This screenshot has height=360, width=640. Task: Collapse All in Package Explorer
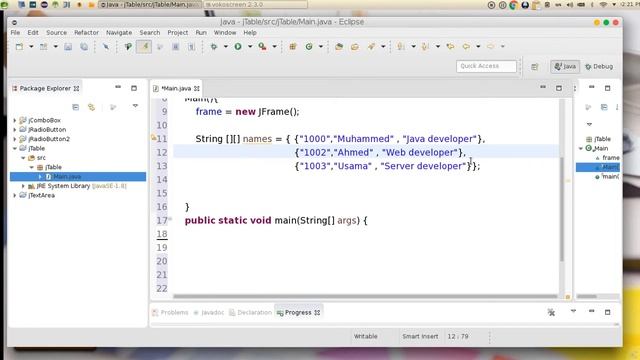tap(76, 107)
